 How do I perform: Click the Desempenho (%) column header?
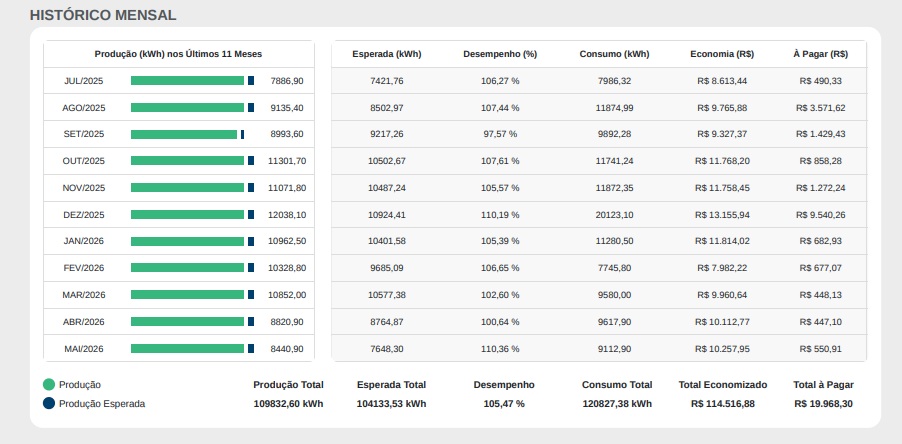500,54
